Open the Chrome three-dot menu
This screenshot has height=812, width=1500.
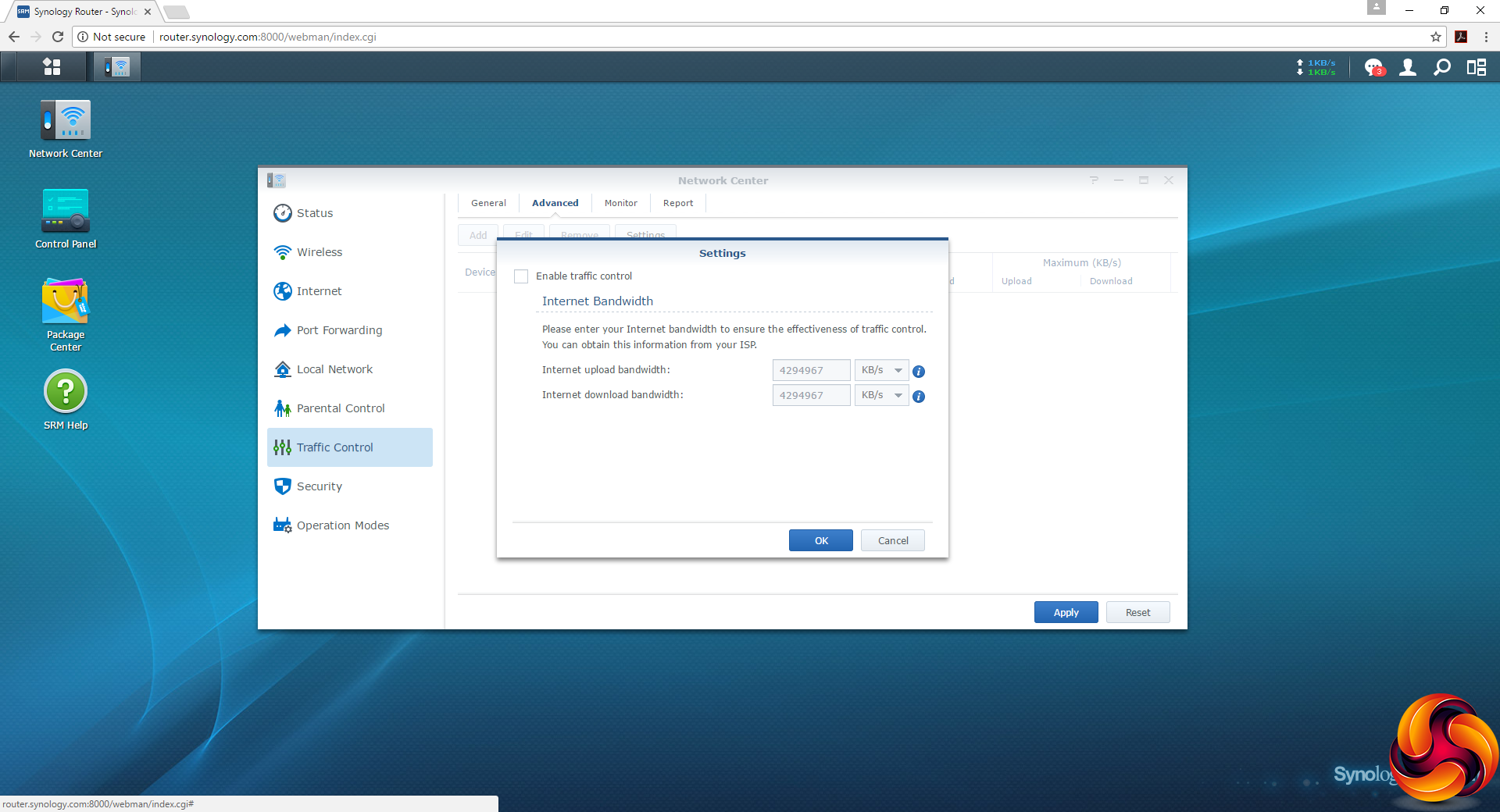1486,37
